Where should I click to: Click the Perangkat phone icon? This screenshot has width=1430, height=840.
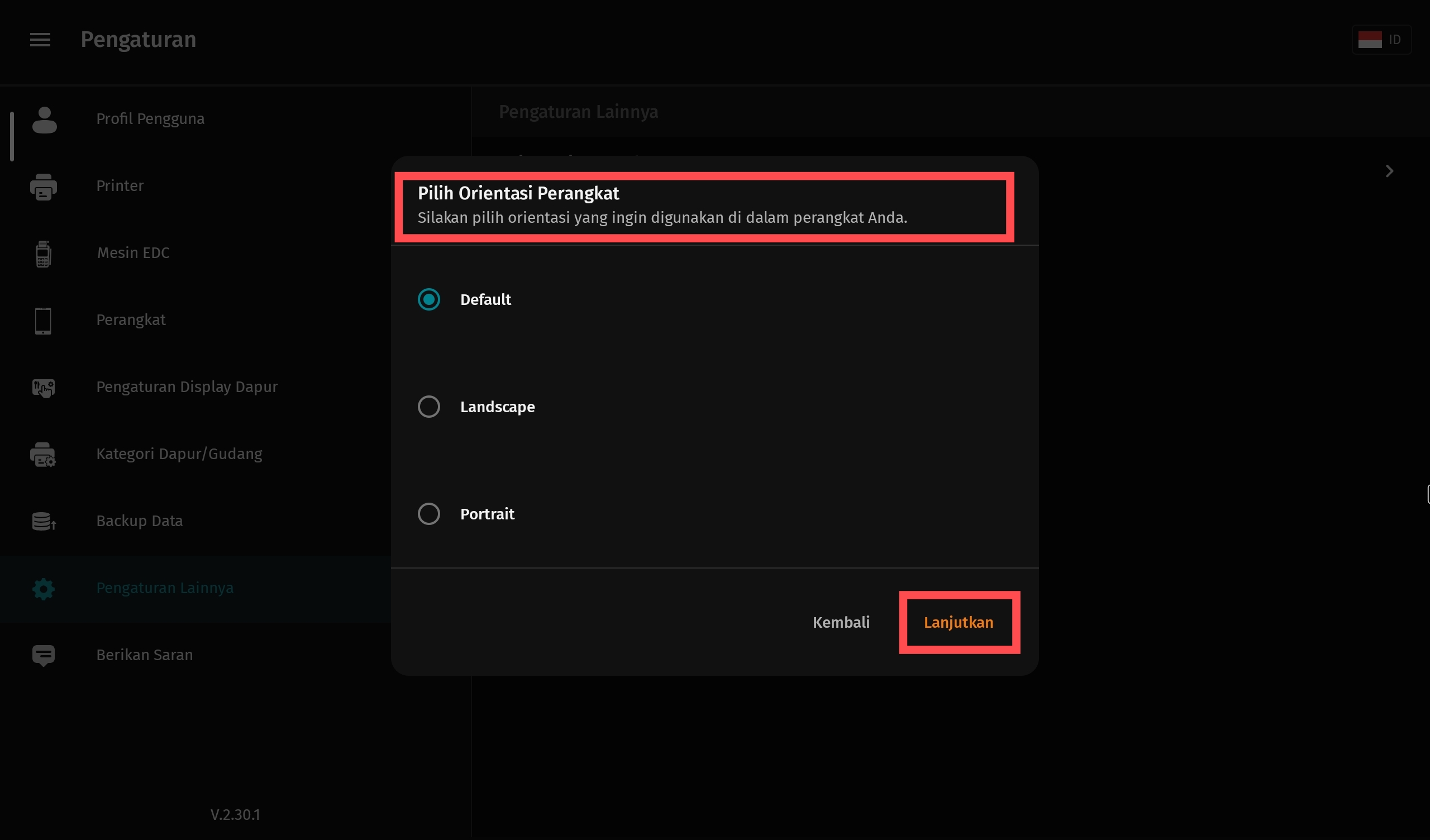pyautogui.click(x=43, y=321)
